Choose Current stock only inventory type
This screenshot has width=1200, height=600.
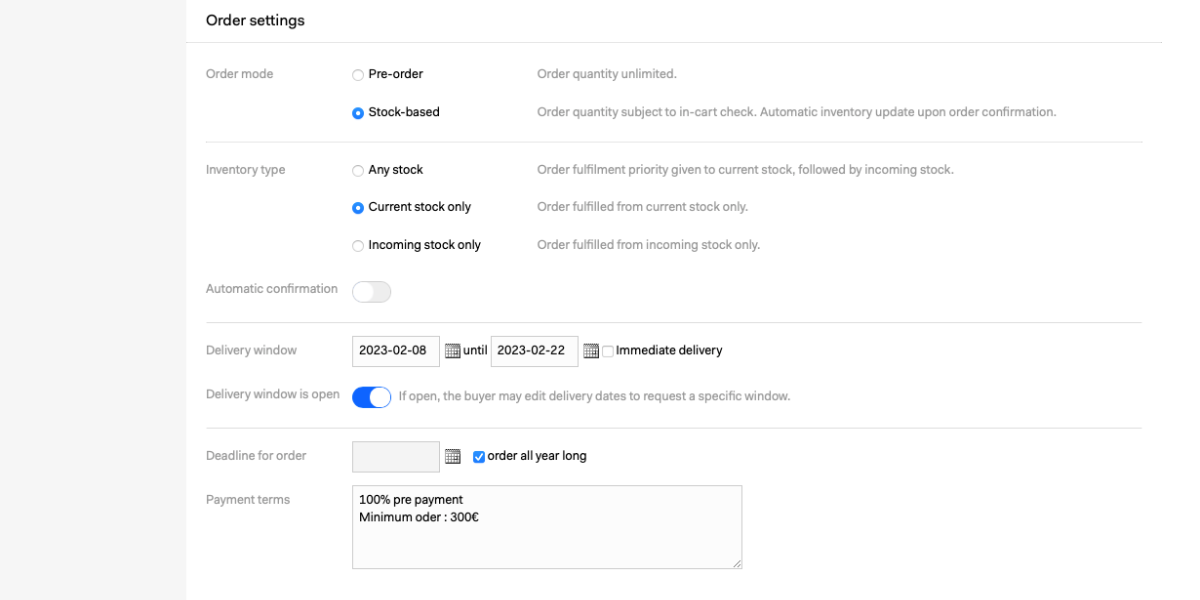pos(358,208)
